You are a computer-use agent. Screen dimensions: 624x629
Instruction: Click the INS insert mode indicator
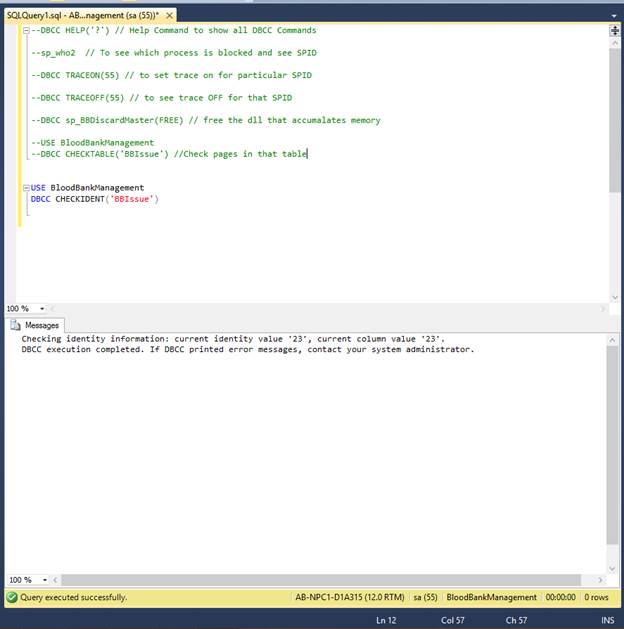click(x=608, y=620)
